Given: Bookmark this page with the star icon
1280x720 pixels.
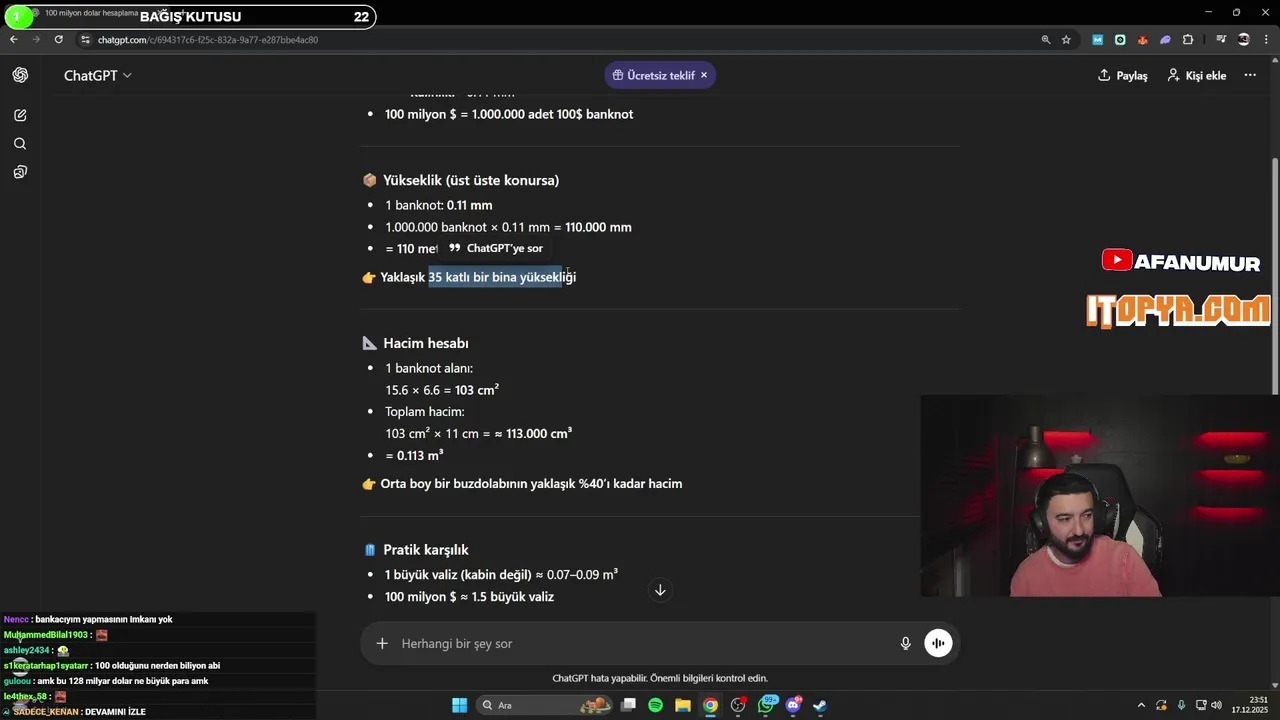Looking at the screenshot, I should (x=1067, y=40).
